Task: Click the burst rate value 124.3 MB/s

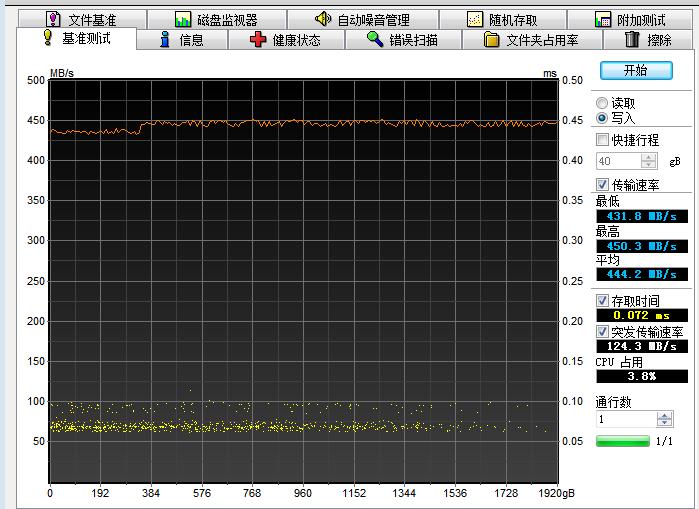Action: pos(642,346)
